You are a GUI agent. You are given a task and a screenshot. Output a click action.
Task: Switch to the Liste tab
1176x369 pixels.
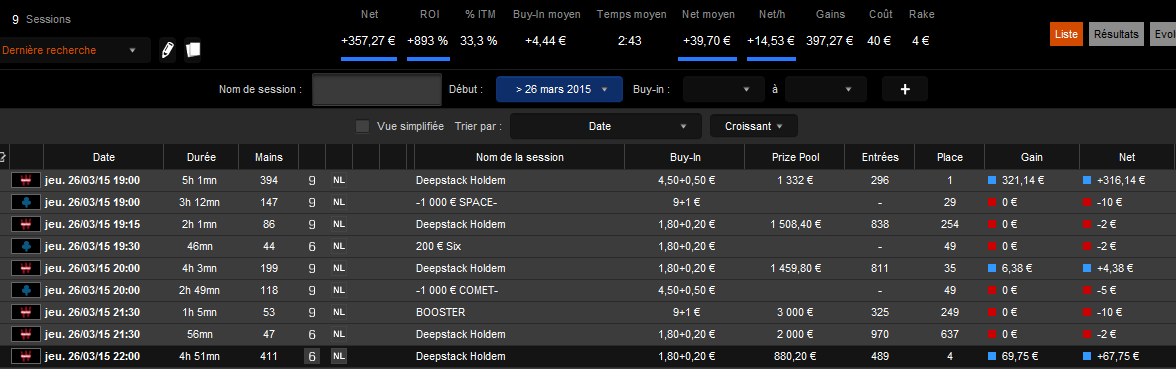coord(1066,34)
